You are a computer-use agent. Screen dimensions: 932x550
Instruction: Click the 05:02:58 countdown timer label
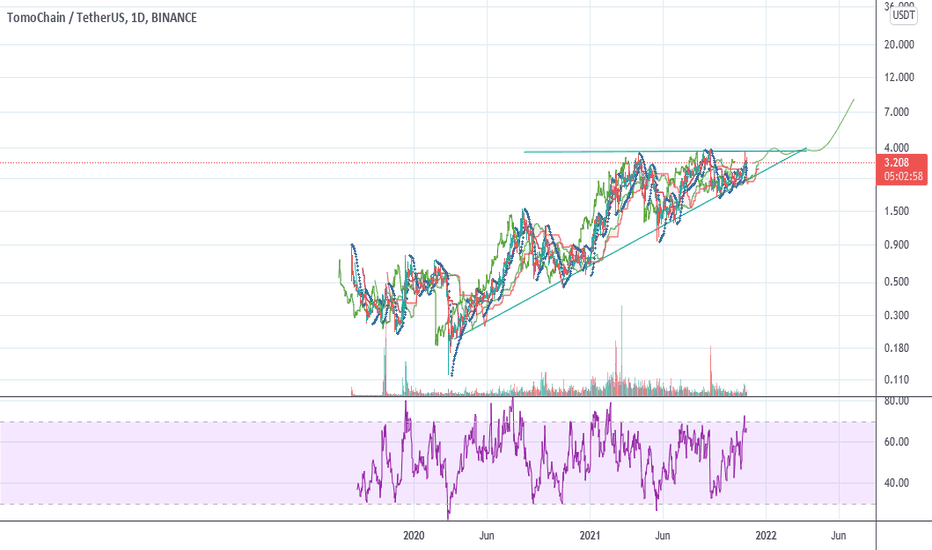click(x=903, y=176)
